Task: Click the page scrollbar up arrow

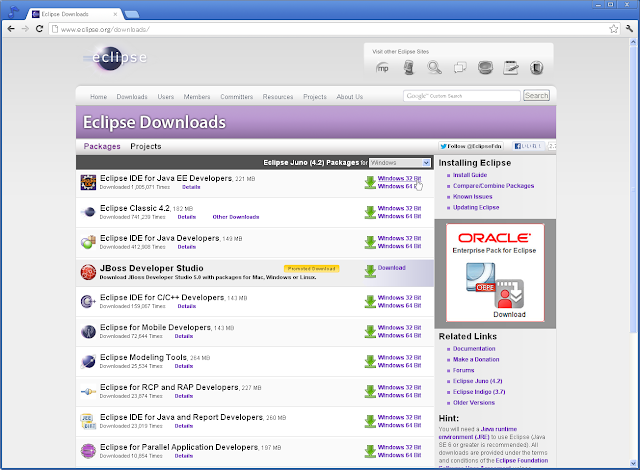Action: click(x=633, y=42)
